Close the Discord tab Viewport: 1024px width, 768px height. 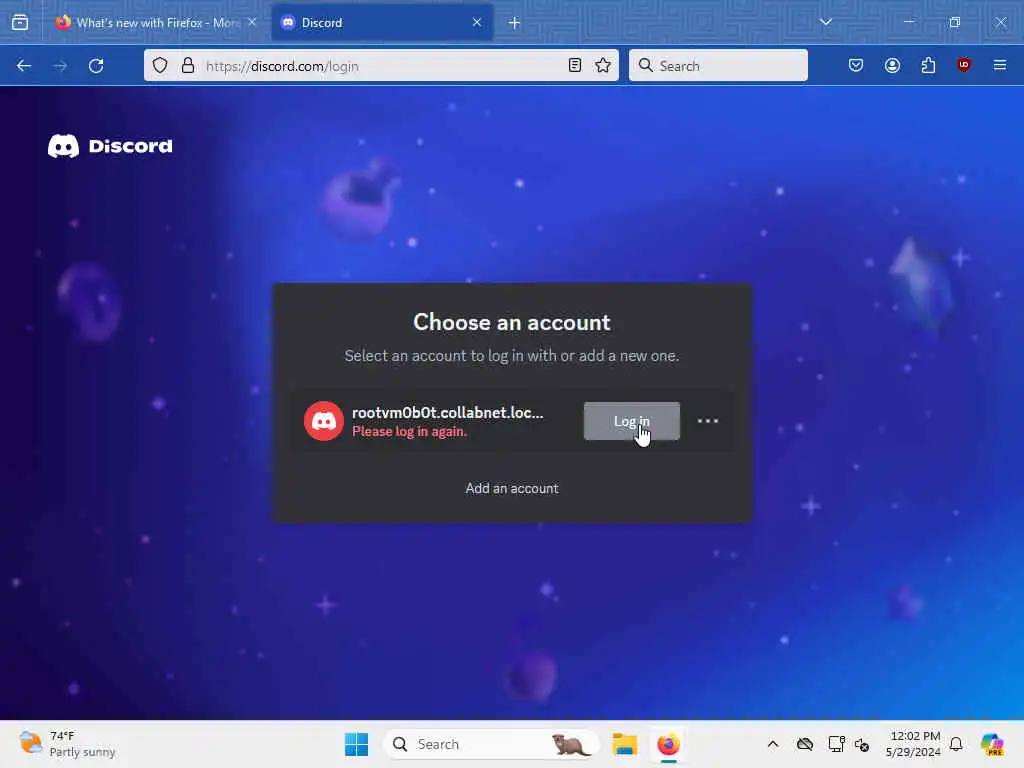tap(477, 22)
